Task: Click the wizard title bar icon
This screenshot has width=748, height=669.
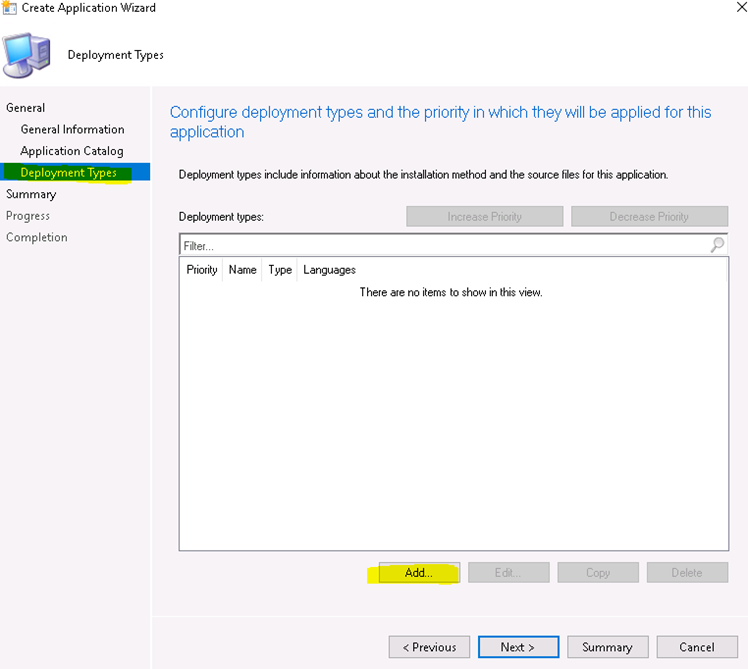Action: [x=9, y=8]
